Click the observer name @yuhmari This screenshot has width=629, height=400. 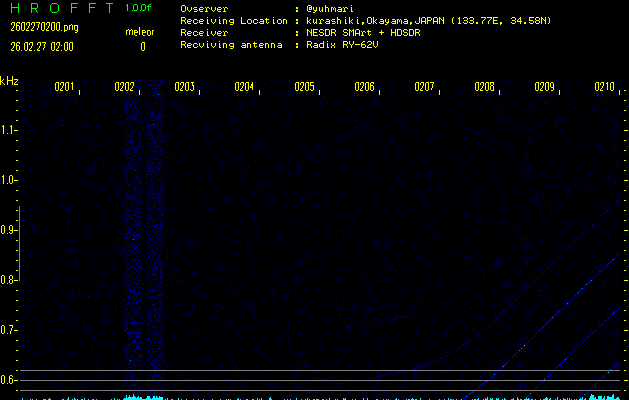[x=330, y=9]
